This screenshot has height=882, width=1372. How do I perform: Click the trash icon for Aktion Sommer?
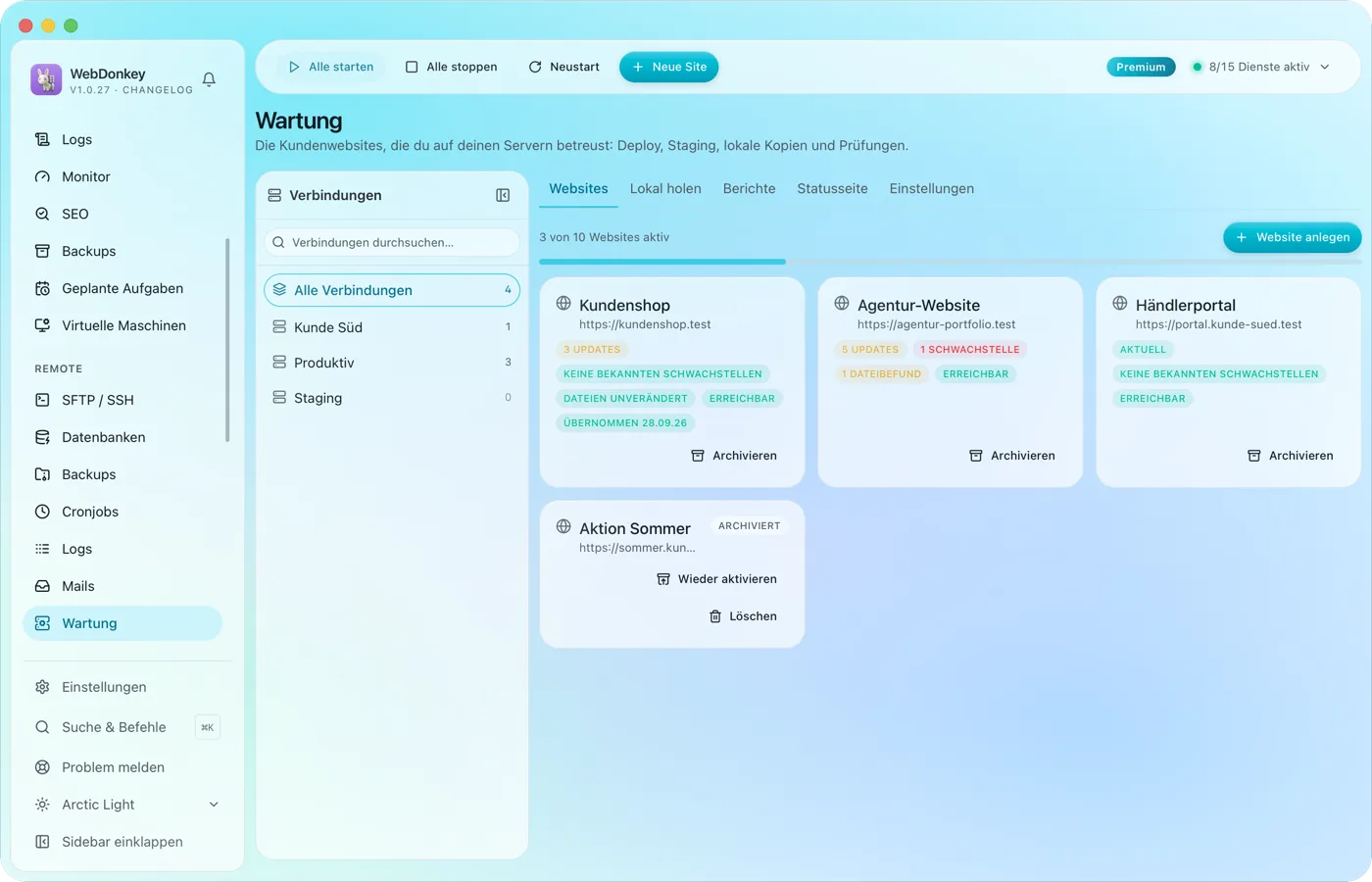tap(715, 616)
